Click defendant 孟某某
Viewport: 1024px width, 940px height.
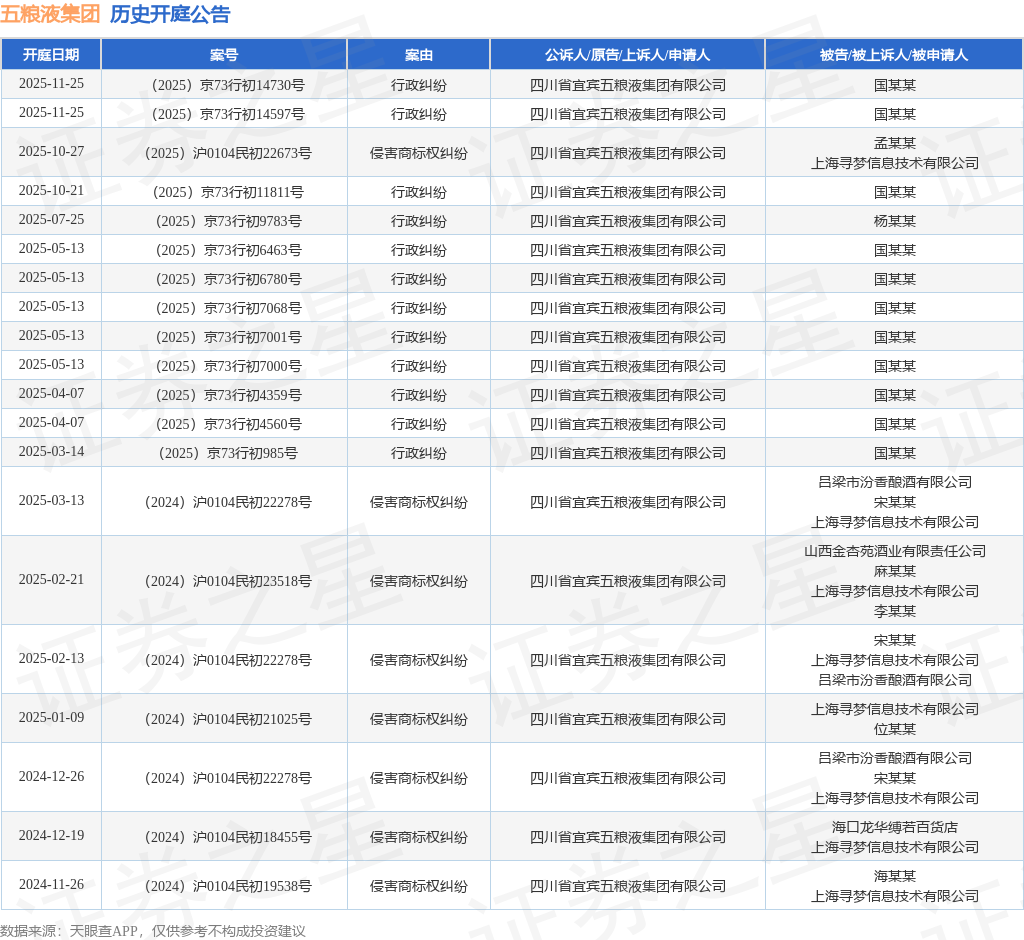coord(895,143)
